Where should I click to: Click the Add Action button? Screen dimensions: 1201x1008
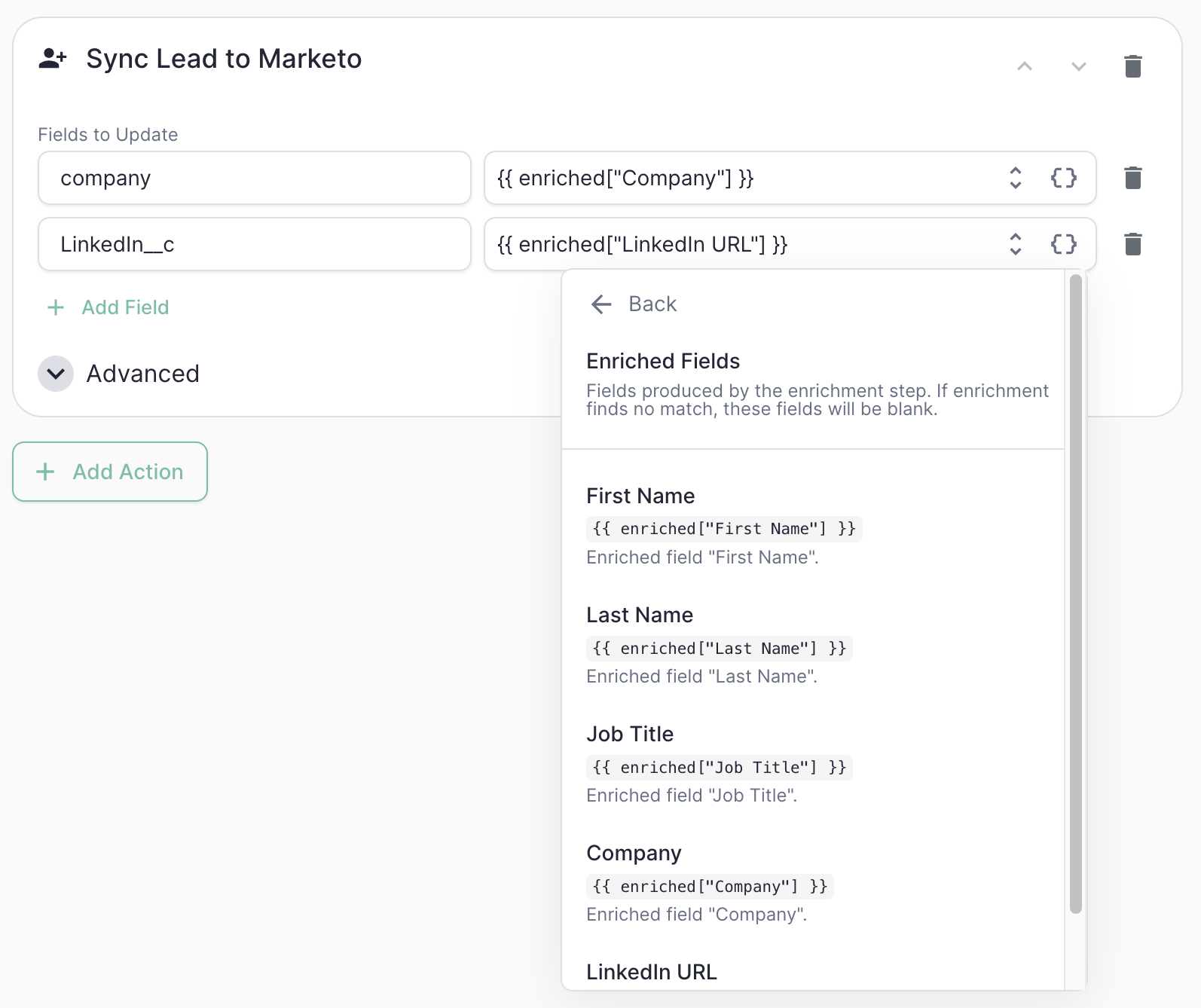[110, 472]
